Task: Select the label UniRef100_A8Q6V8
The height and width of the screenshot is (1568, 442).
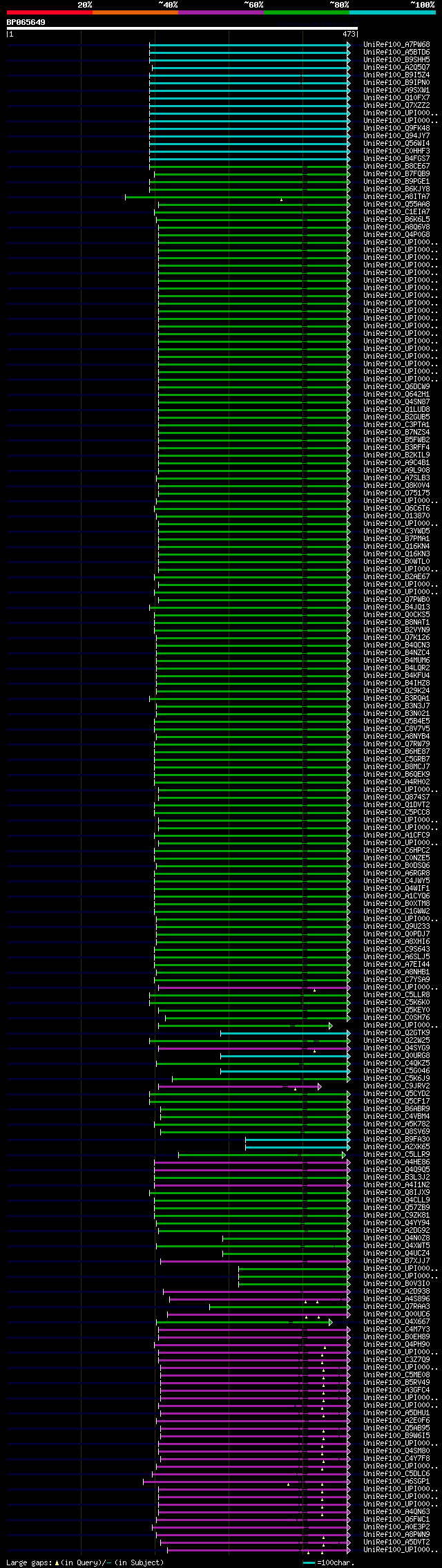Action: [x=396, y=227]
